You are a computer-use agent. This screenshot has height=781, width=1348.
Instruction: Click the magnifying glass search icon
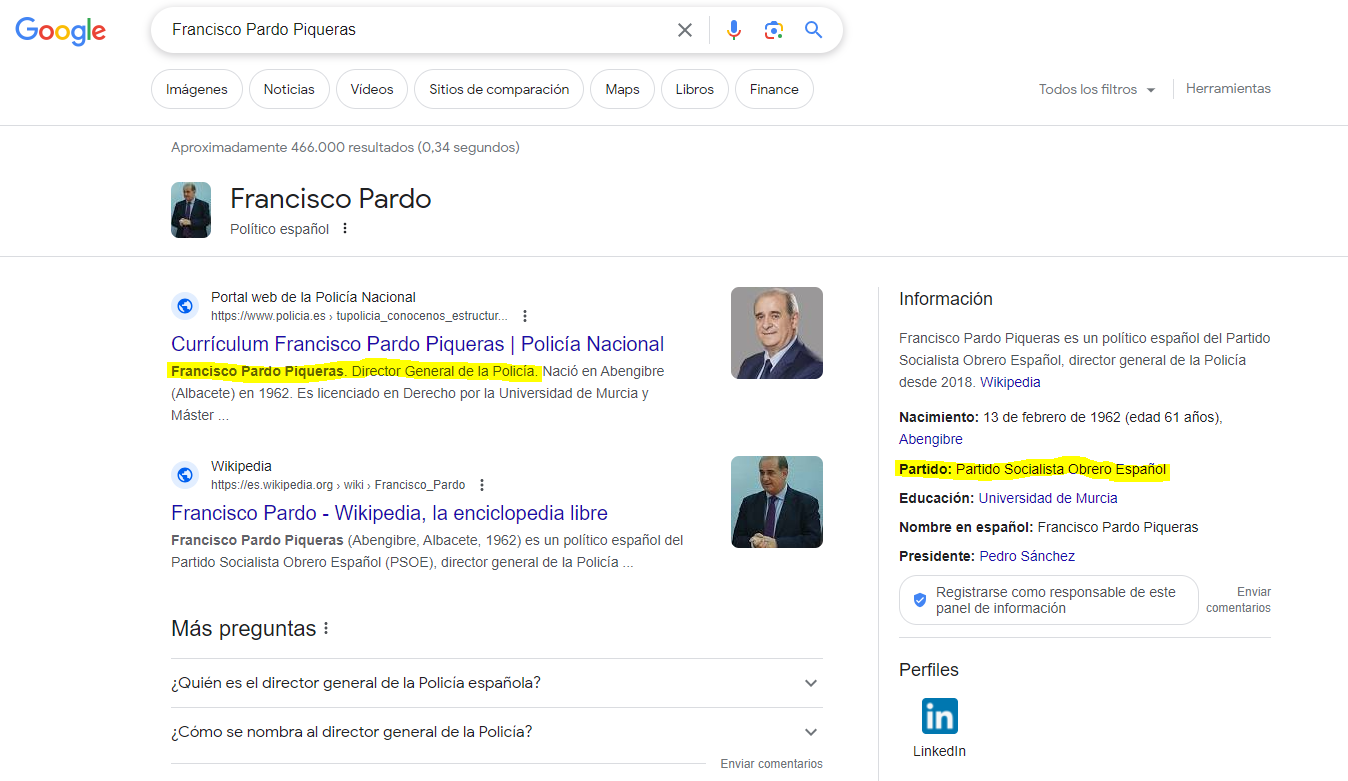coord(814,30)
